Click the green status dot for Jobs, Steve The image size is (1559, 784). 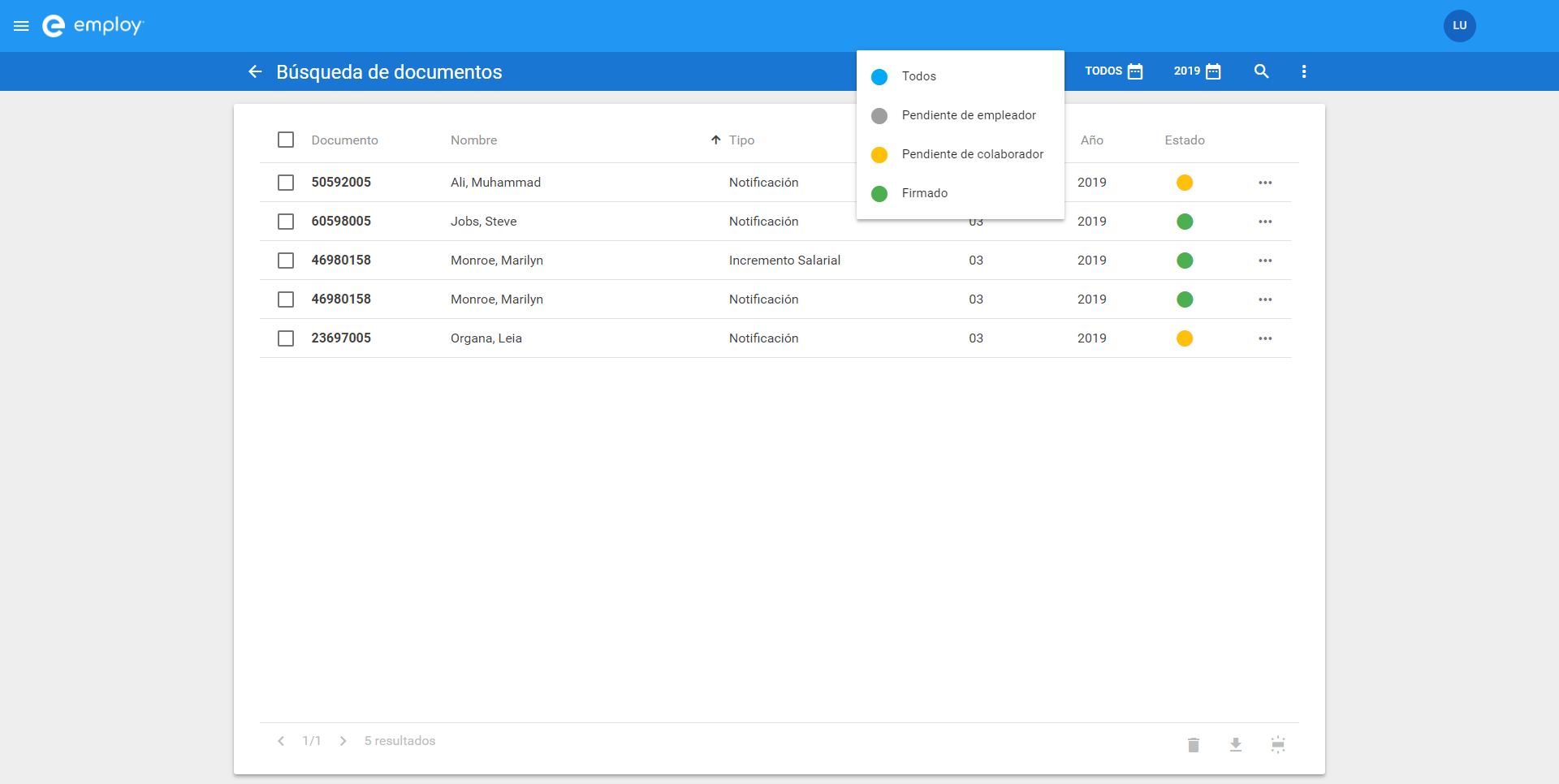click(x=1185, y=222)
